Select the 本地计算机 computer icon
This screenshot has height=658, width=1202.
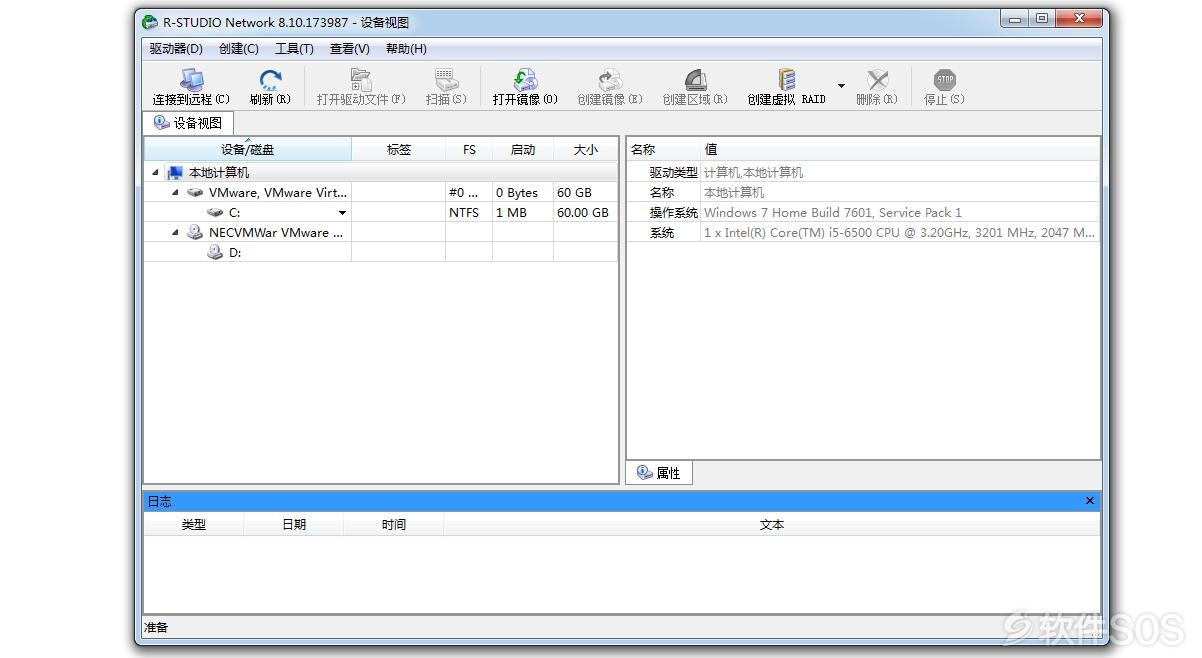point(175,173)
